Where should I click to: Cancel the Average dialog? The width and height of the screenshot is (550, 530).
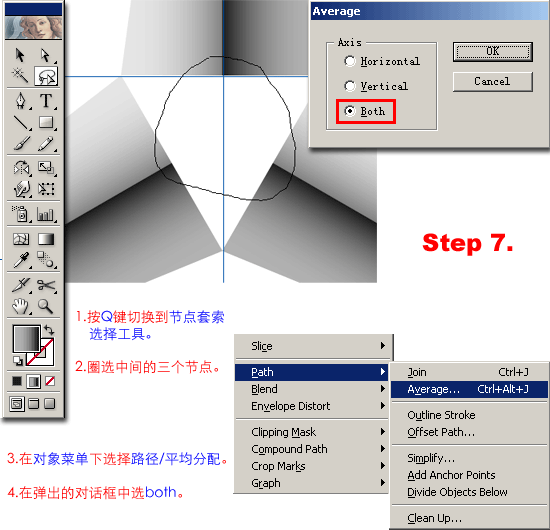[x=492, y=81]
